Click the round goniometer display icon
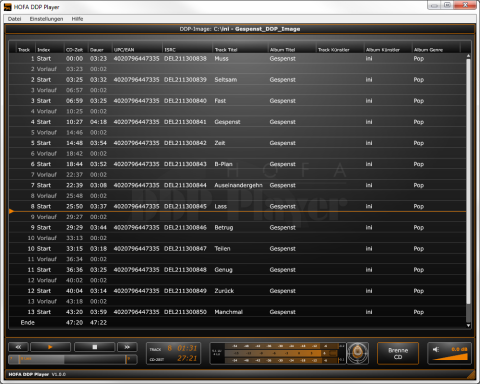This screenshot has width=480, height=384. [358, 353]
